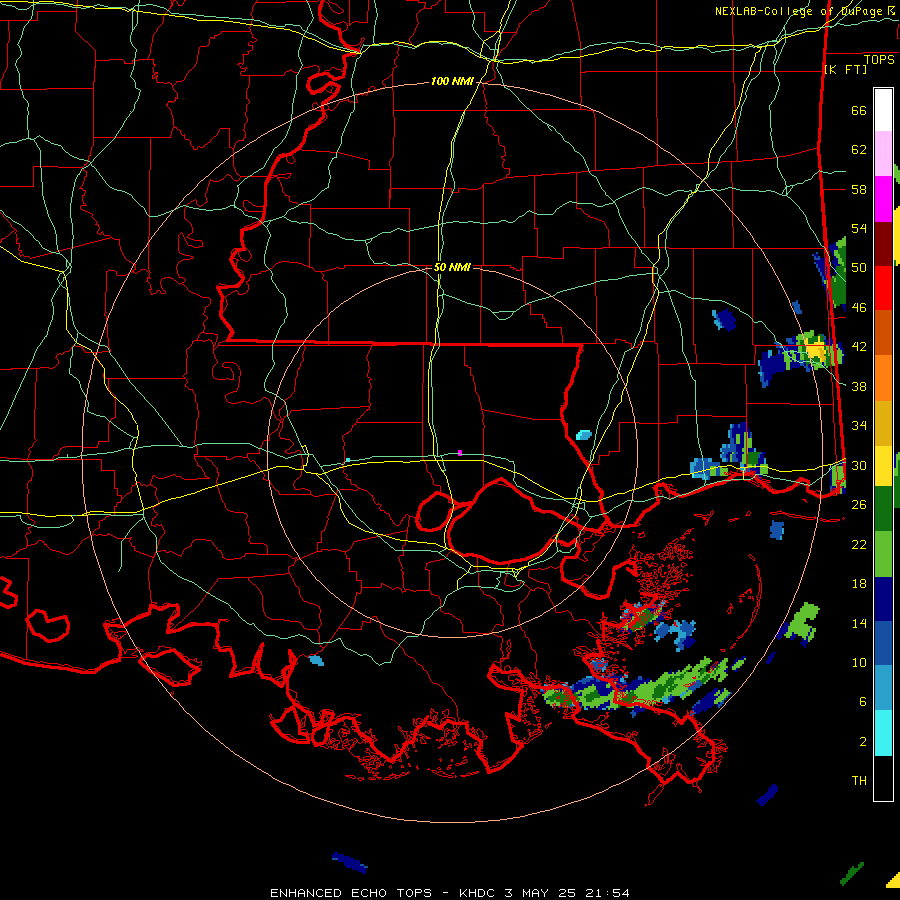Click the small light-blue echo near southwest coast
The height and width of the screenshot is (900, 900).
tap(316, 660)
